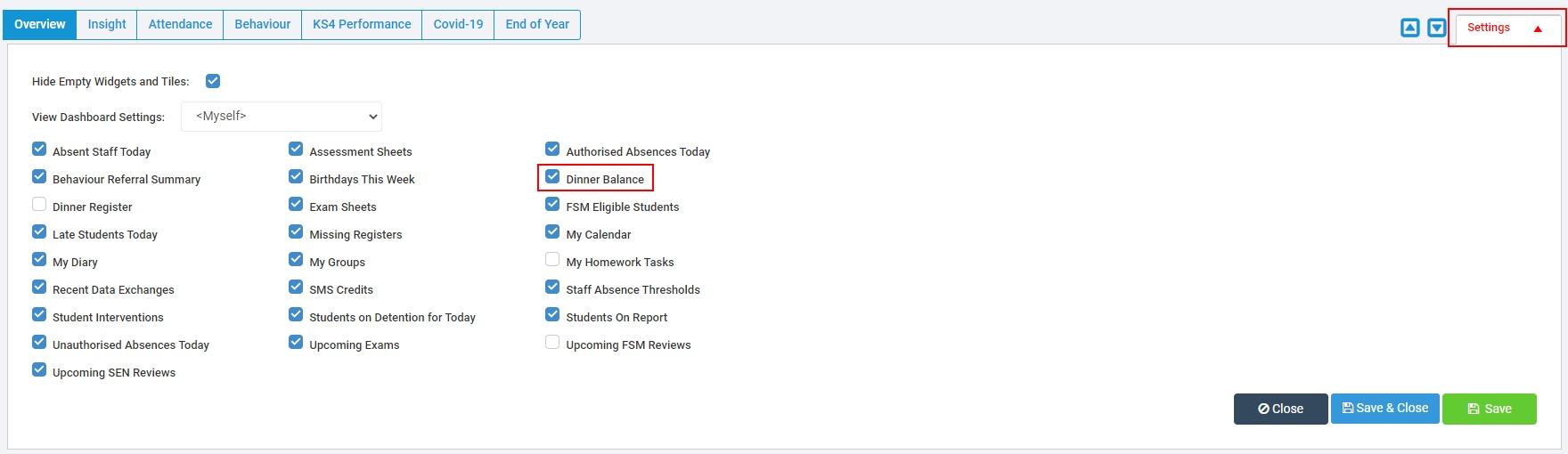Enable Upcoming FSM Reviews widget
This screenshot has height=454, width=1568.
552,343
